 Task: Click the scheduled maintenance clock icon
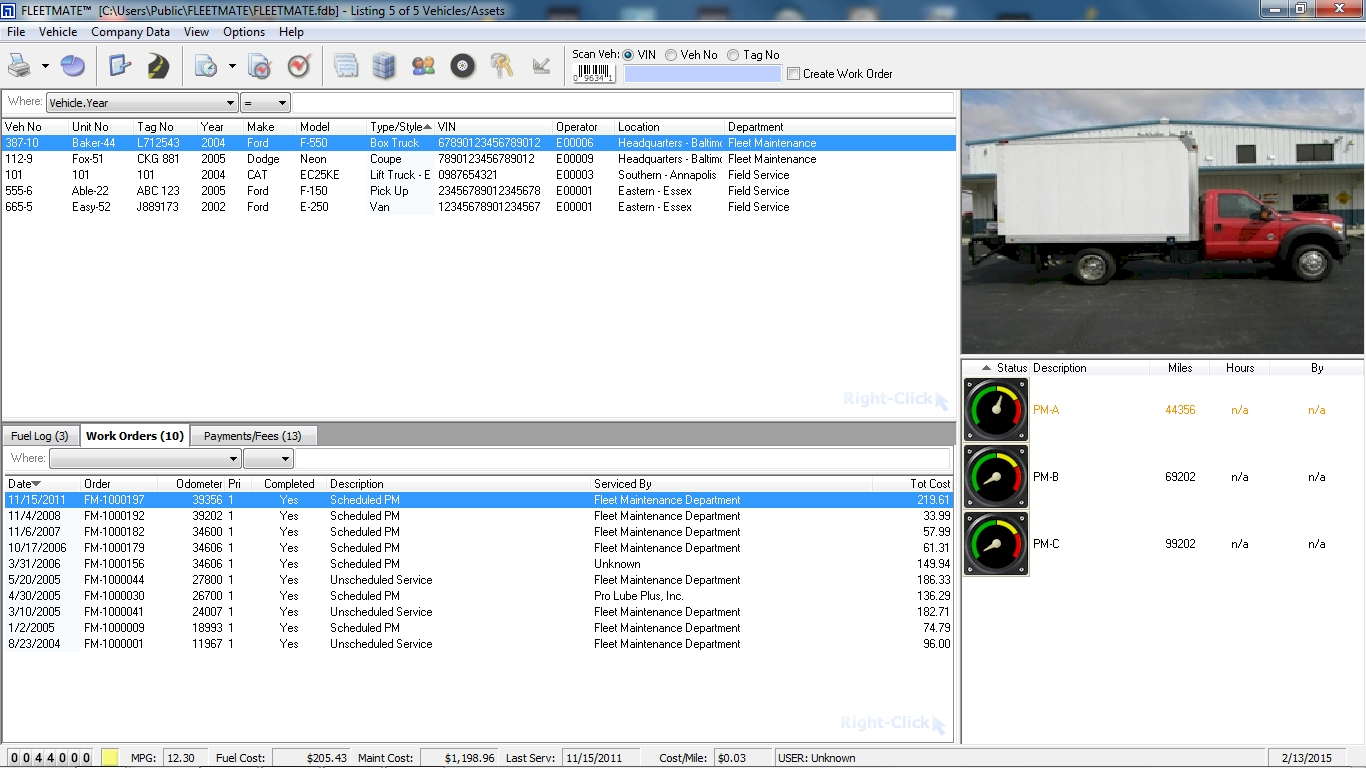coord(207,66)
